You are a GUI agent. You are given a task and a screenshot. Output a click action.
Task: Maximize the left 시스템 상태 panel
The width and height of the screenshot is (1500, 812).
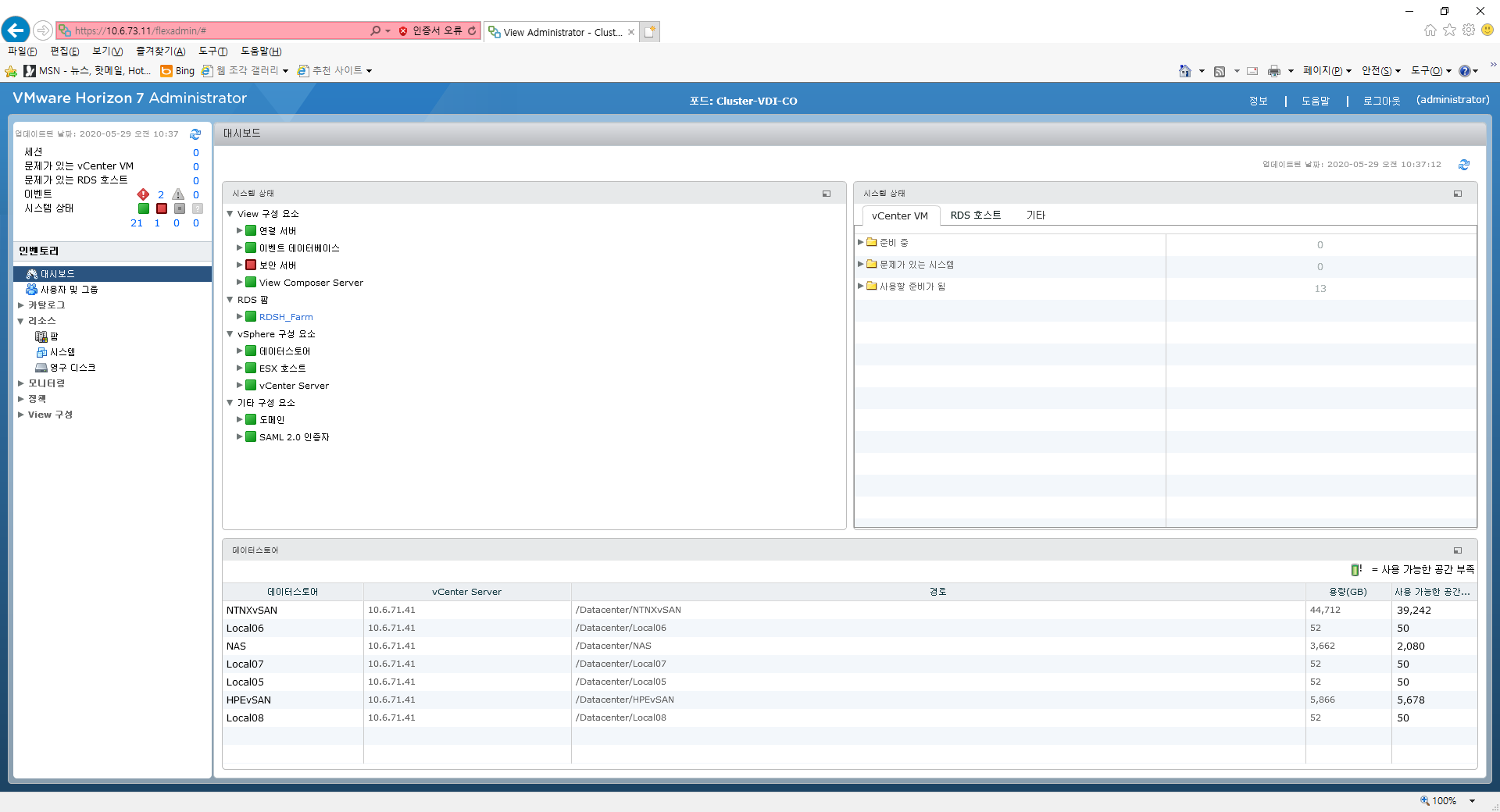[827, 194]
